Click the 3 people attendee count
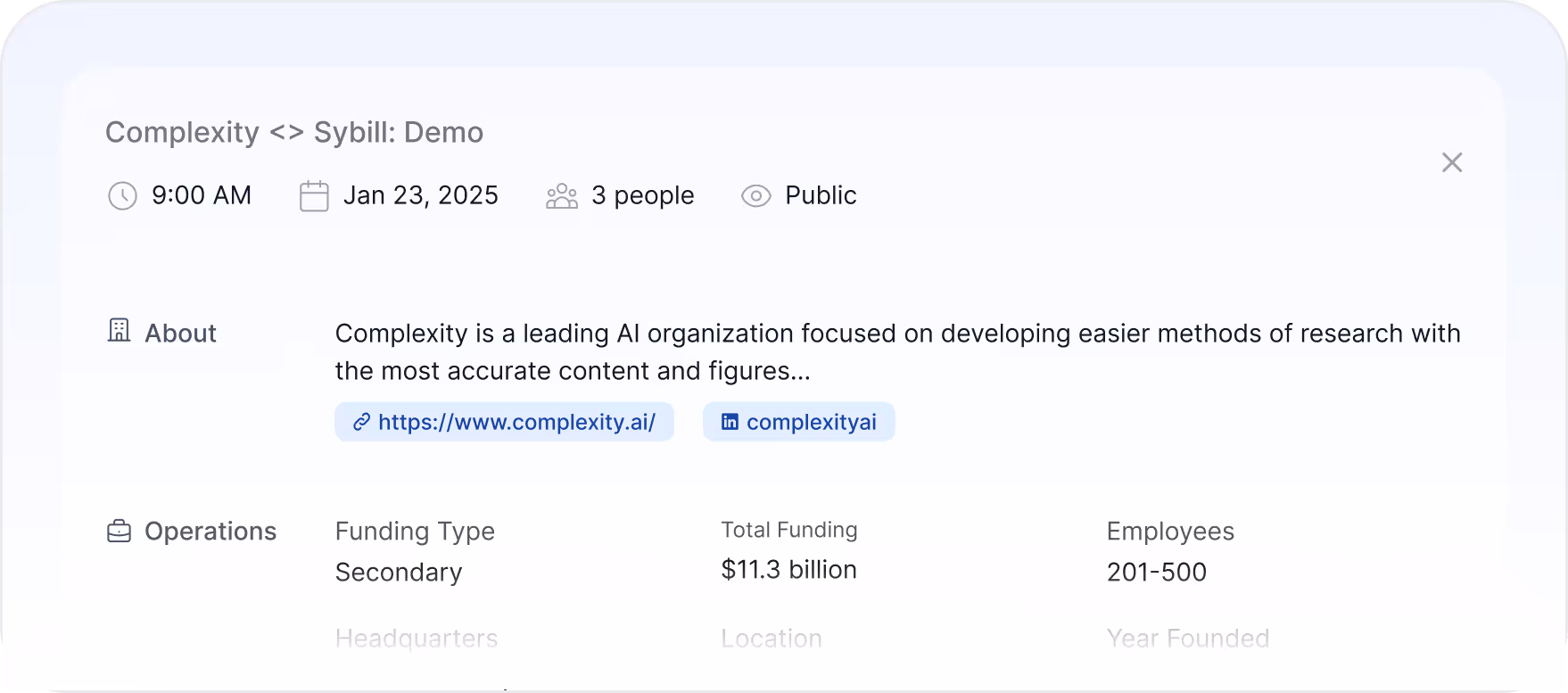 tap(642, 195)
